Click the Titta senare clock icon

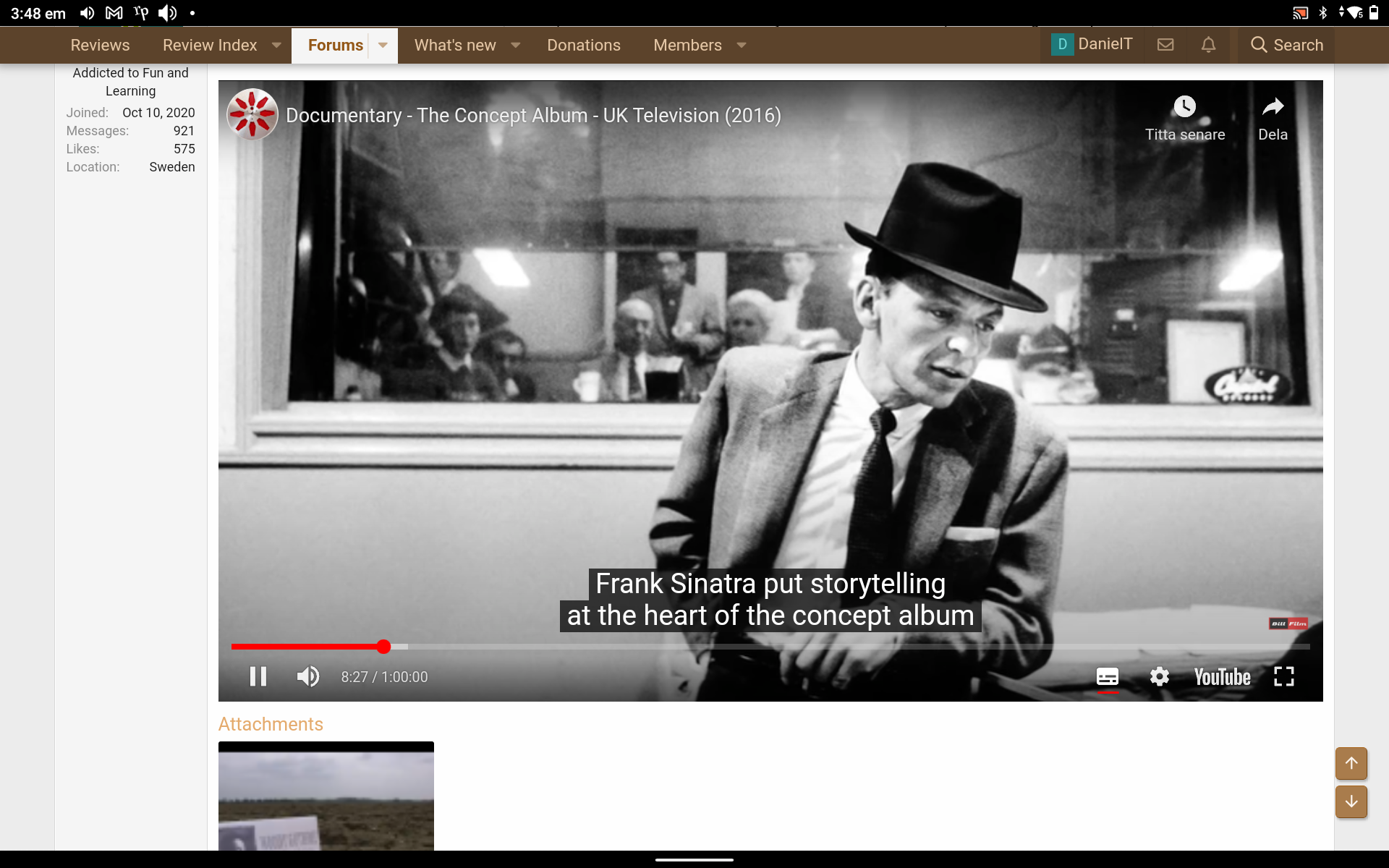tap(1185, 106)
